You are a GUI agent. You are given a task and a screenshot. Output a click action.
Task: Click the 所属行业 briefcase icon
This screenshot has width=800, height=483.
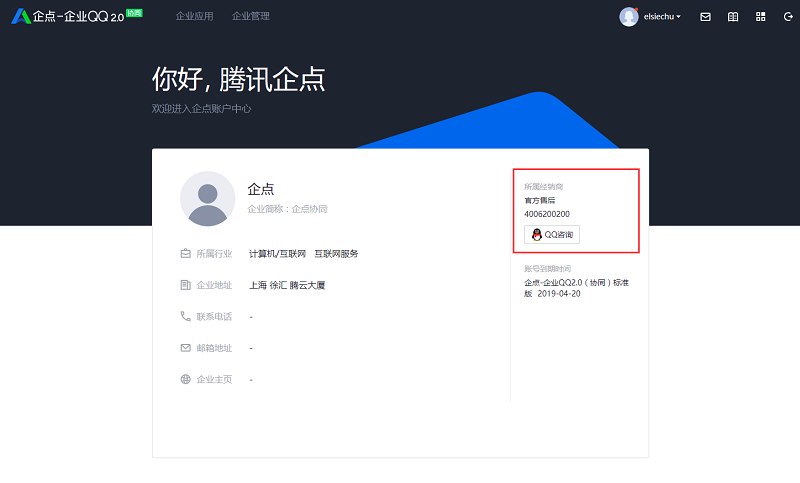tap(185, 254)
